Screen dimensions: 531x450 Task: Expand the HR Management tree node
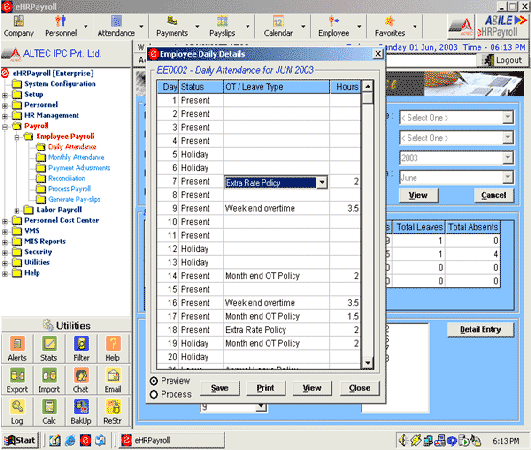(x=5, y=116)
